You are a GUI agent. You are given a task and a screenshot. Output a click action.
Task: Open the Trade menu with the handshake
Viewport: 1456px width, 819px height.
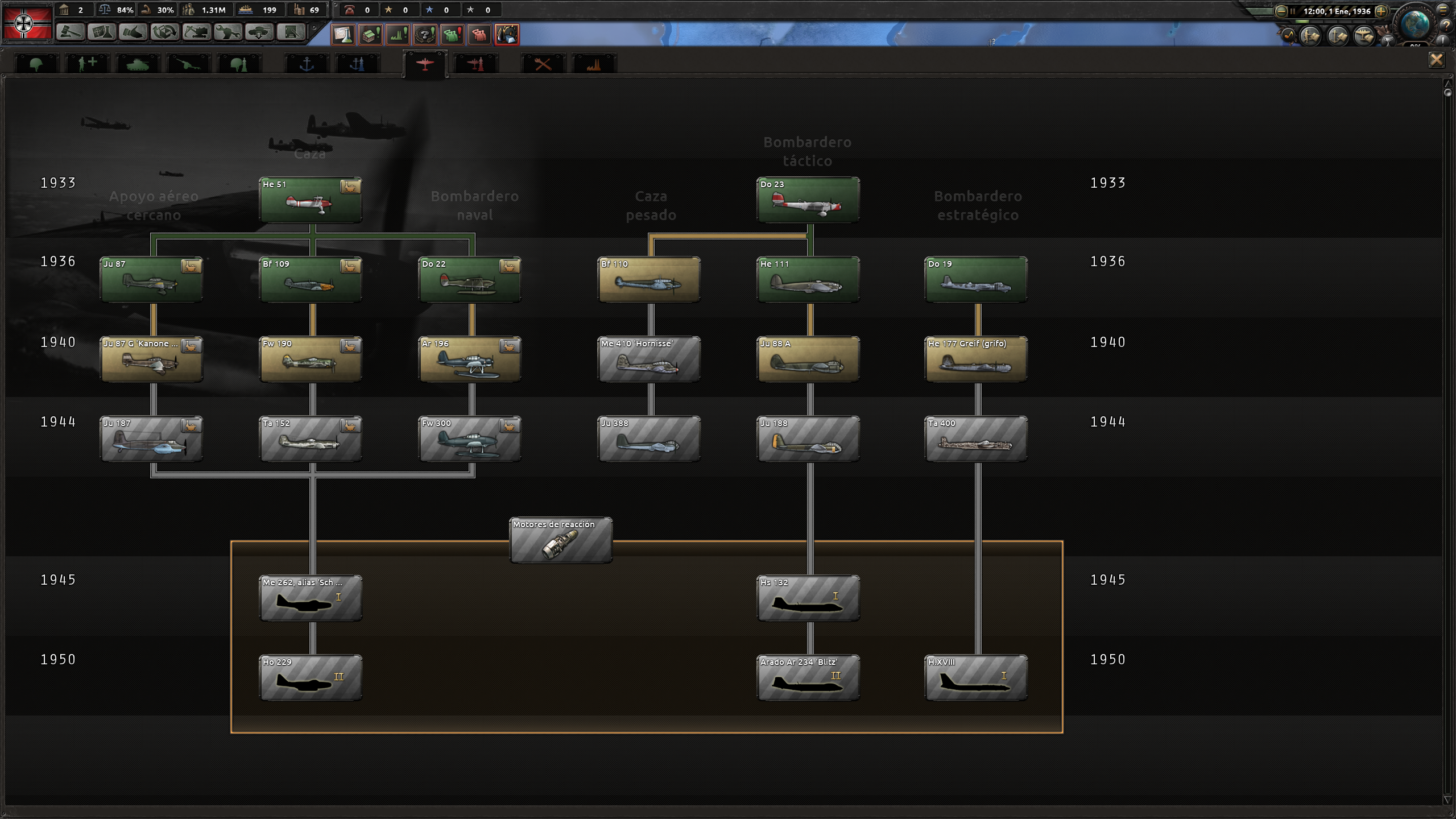133,32
